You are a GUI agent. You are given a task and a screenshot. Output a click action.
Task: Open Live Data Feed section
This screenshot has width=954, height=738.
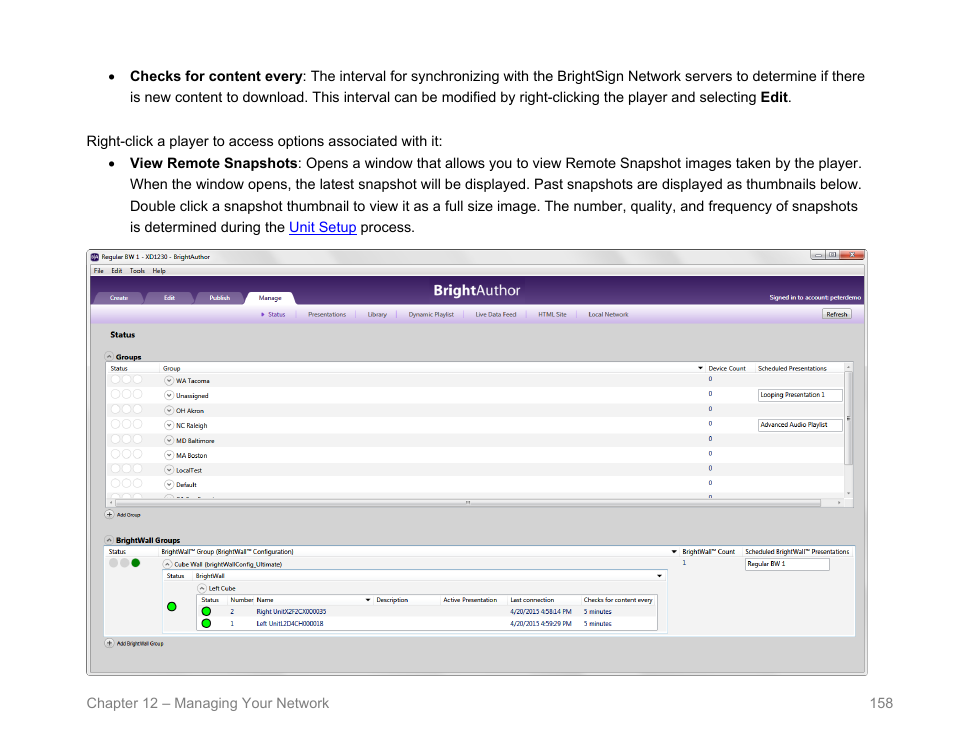pos(495,315)
